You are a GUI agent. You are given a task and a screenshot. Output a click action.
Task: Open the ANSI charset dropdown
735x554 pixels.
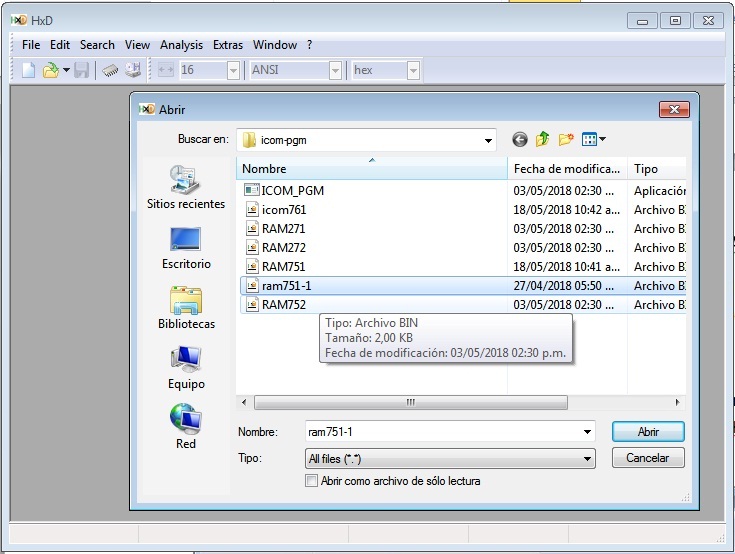coord(335,71)
